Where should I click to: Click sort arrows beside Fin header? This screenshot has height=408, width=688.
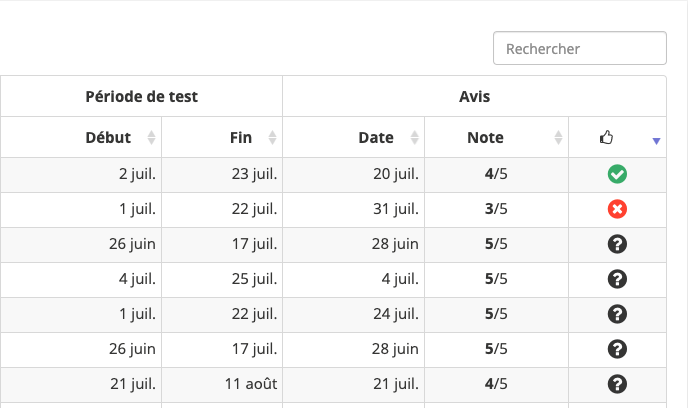tap(273, 138)
